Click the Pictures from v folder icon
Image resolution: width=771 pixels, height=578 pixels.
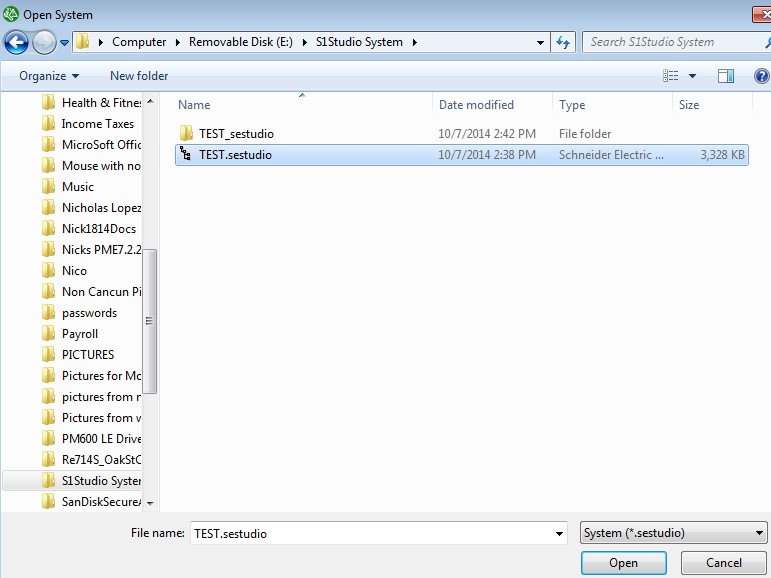point(48,417)
